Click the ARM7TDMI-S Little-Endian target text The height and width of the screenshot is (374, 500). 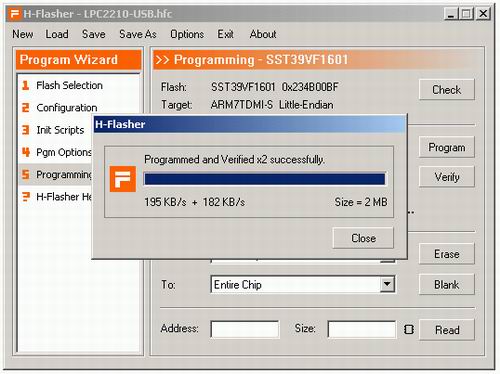[272, 105]
